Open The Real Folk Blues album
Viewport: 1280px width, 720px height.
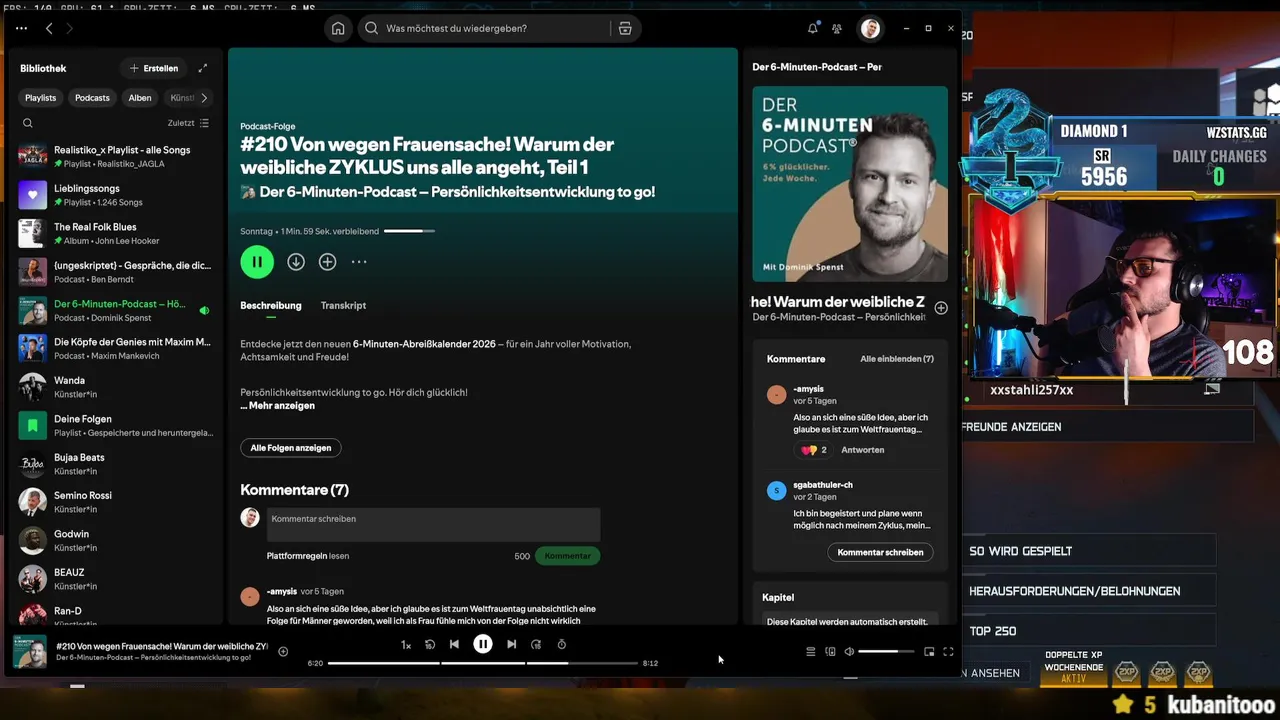(x=115, y=233)
